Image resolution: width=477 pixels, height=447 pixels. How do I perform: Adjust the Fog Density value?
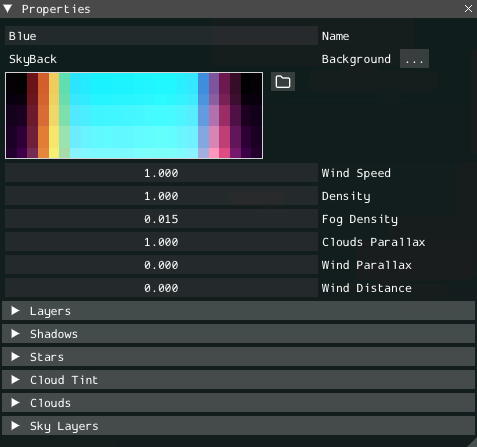(x=161, y=219)
